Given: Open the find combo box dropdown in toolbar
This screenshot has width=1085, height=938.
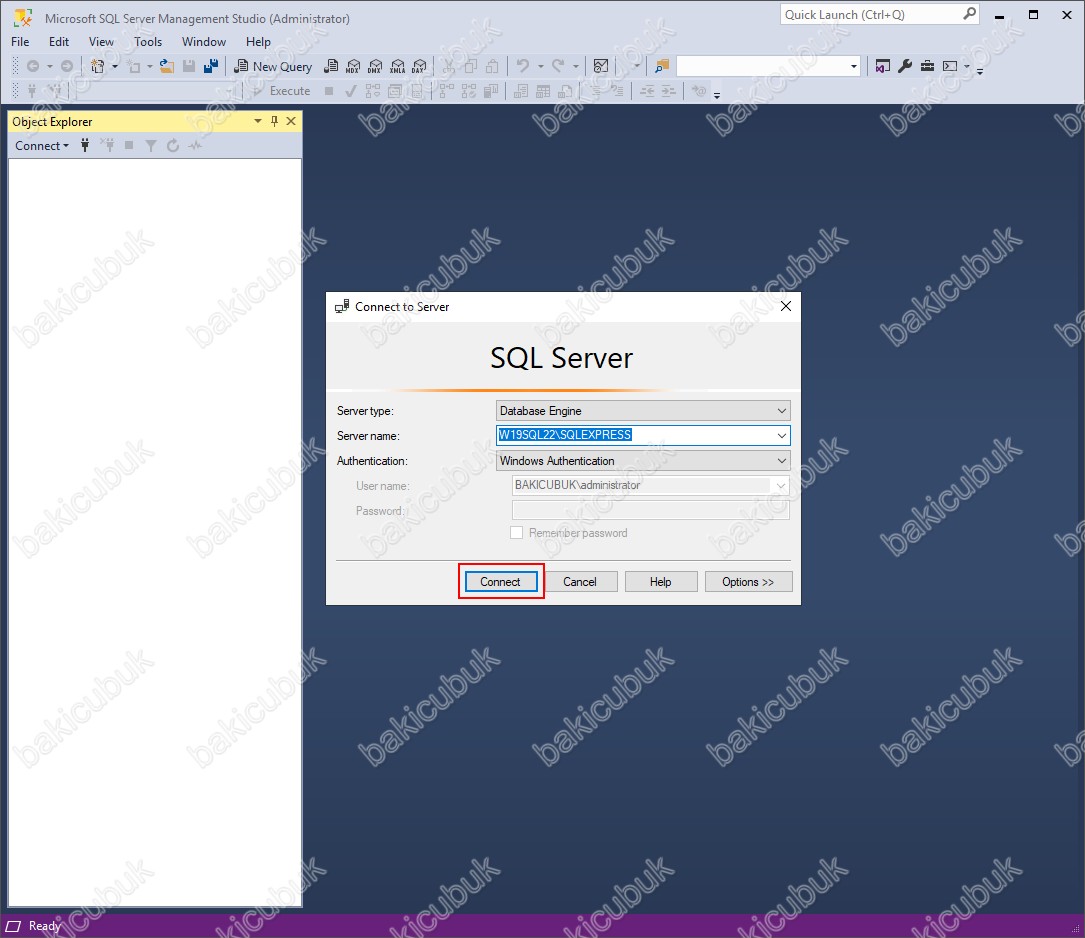Looking at the screenshot, I should [853, 66].
